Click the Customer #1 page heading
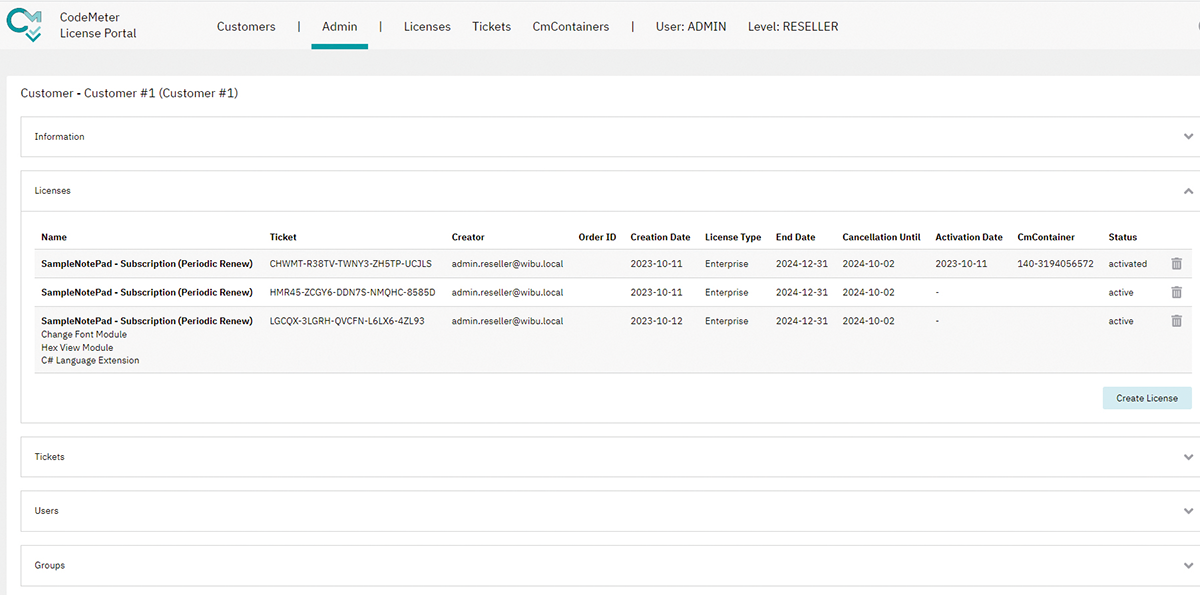This screenshot has width=1200, height=595. [129, 93]
